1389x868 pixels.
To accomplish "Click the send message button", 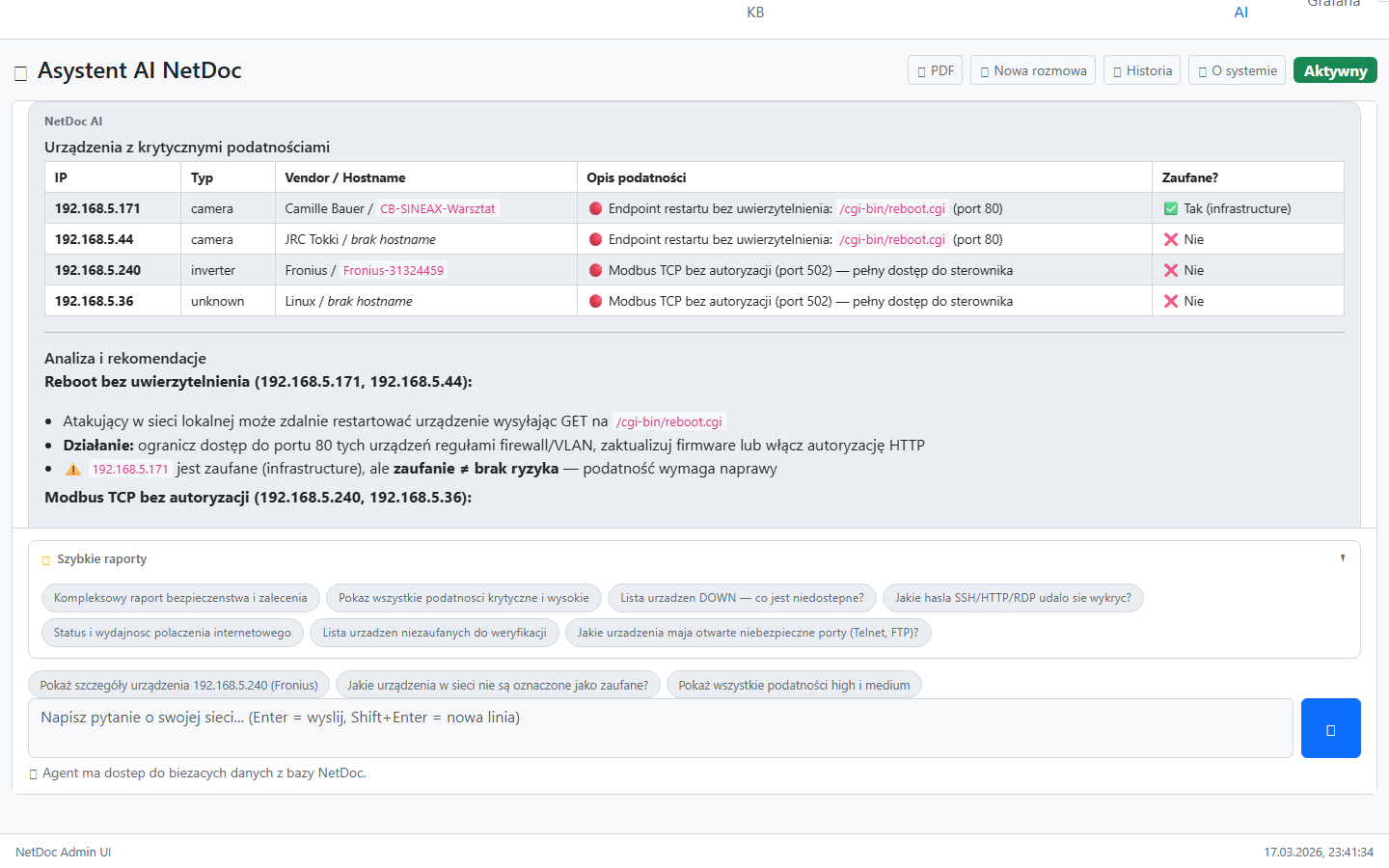I will (x=1330, y=728).
